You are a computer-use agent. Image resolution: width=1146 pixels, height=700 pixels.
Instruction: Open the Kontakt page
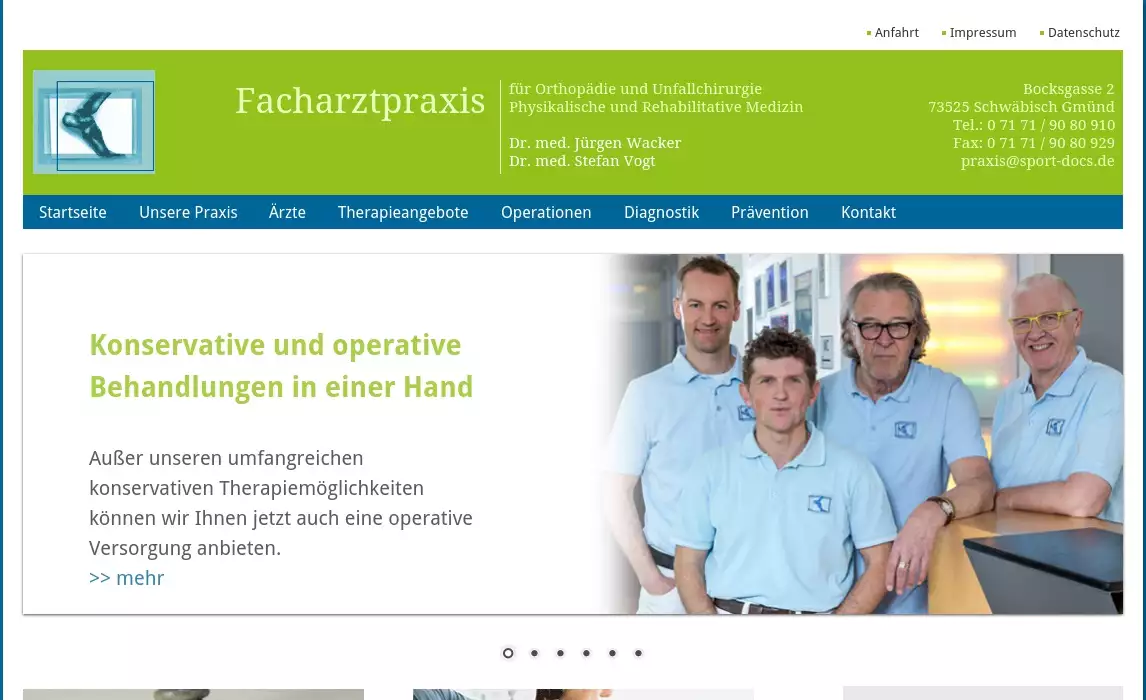(868, 212)
